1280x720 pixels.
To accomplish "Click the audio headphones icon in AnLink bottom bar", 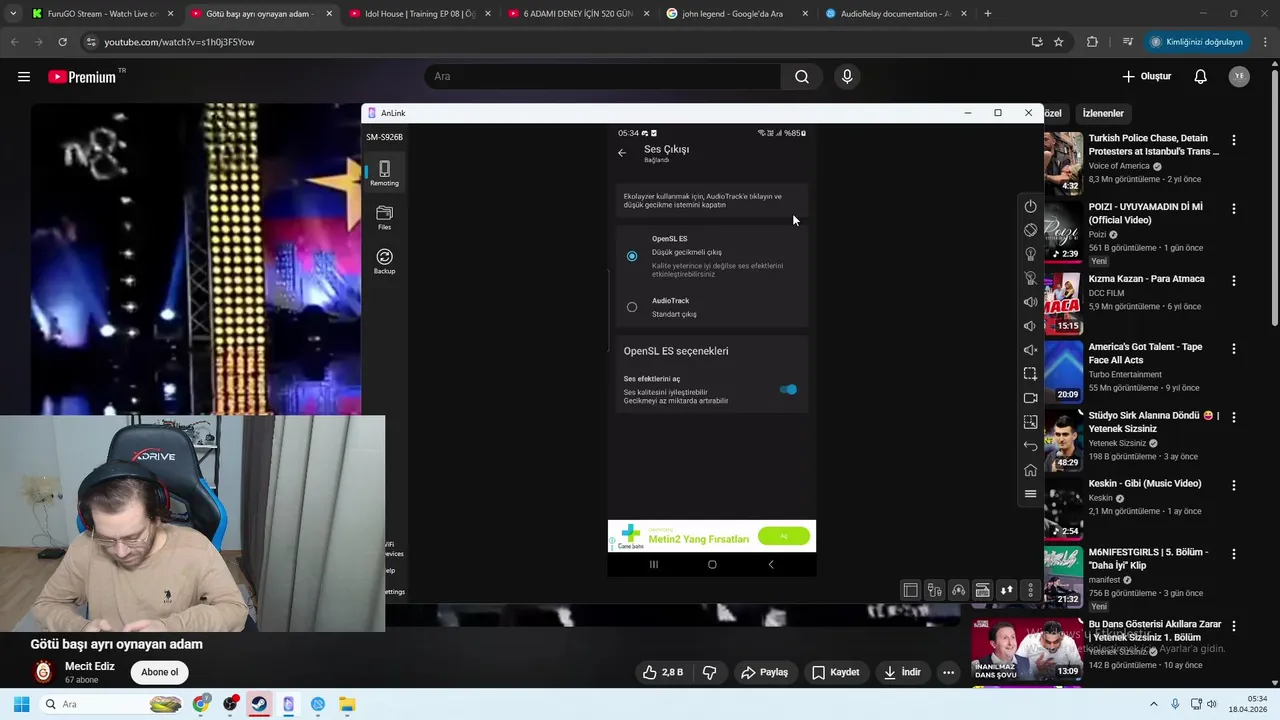I will (x=958, y=590).
